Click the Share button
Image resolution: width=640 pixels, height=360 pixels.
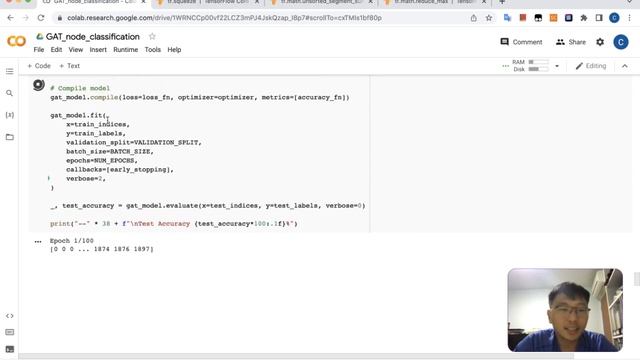(x=571, y=42)
